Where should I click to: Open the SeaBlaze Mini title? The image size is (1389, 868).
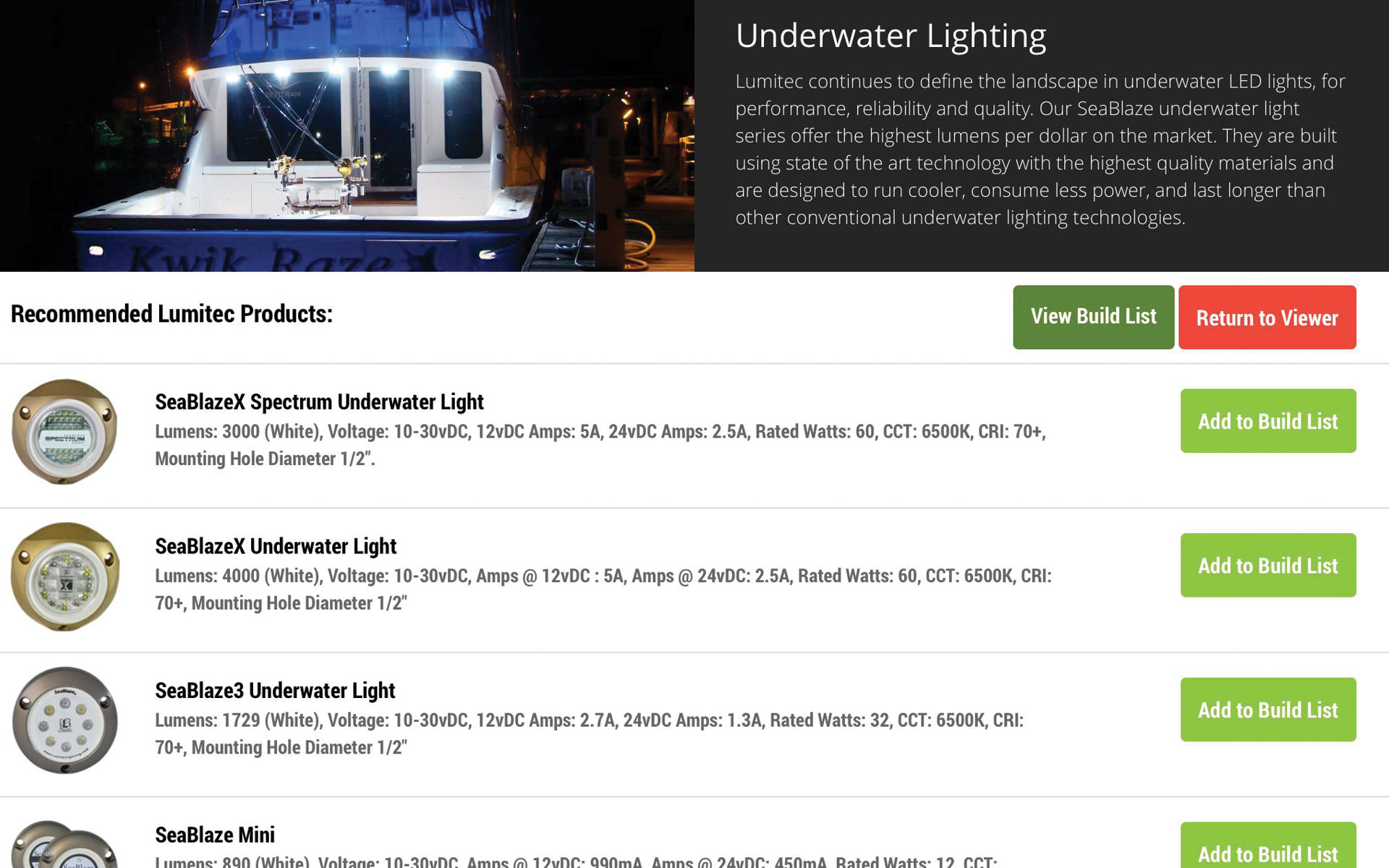tap(215, 835)
